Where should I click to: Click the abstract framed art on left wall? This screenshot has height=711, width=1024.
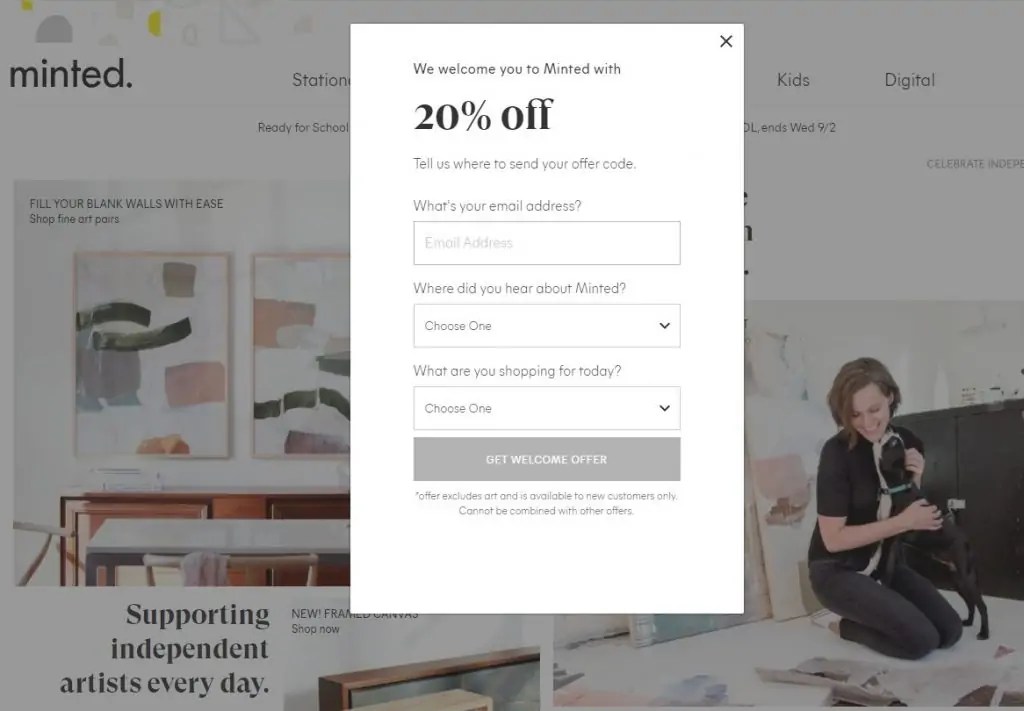(x=152, y=355)
